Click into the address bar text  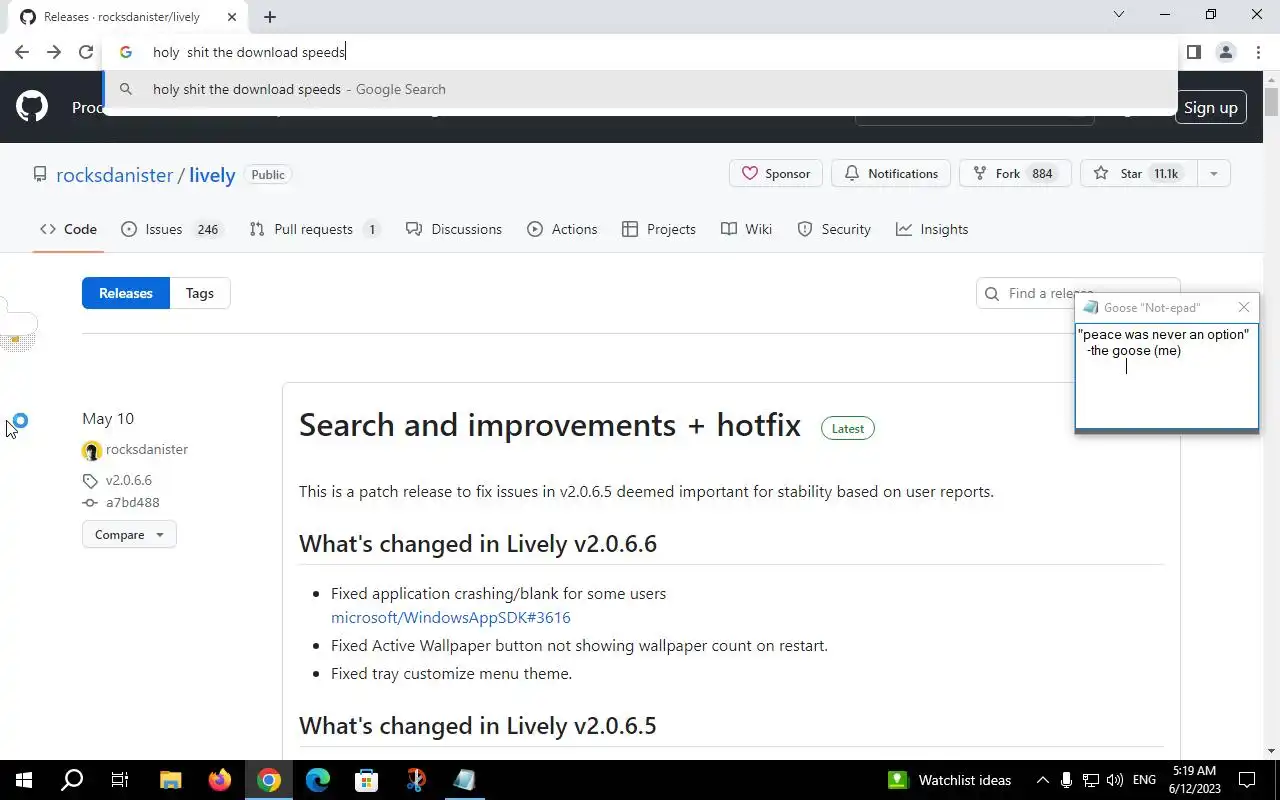coord(249,52)
